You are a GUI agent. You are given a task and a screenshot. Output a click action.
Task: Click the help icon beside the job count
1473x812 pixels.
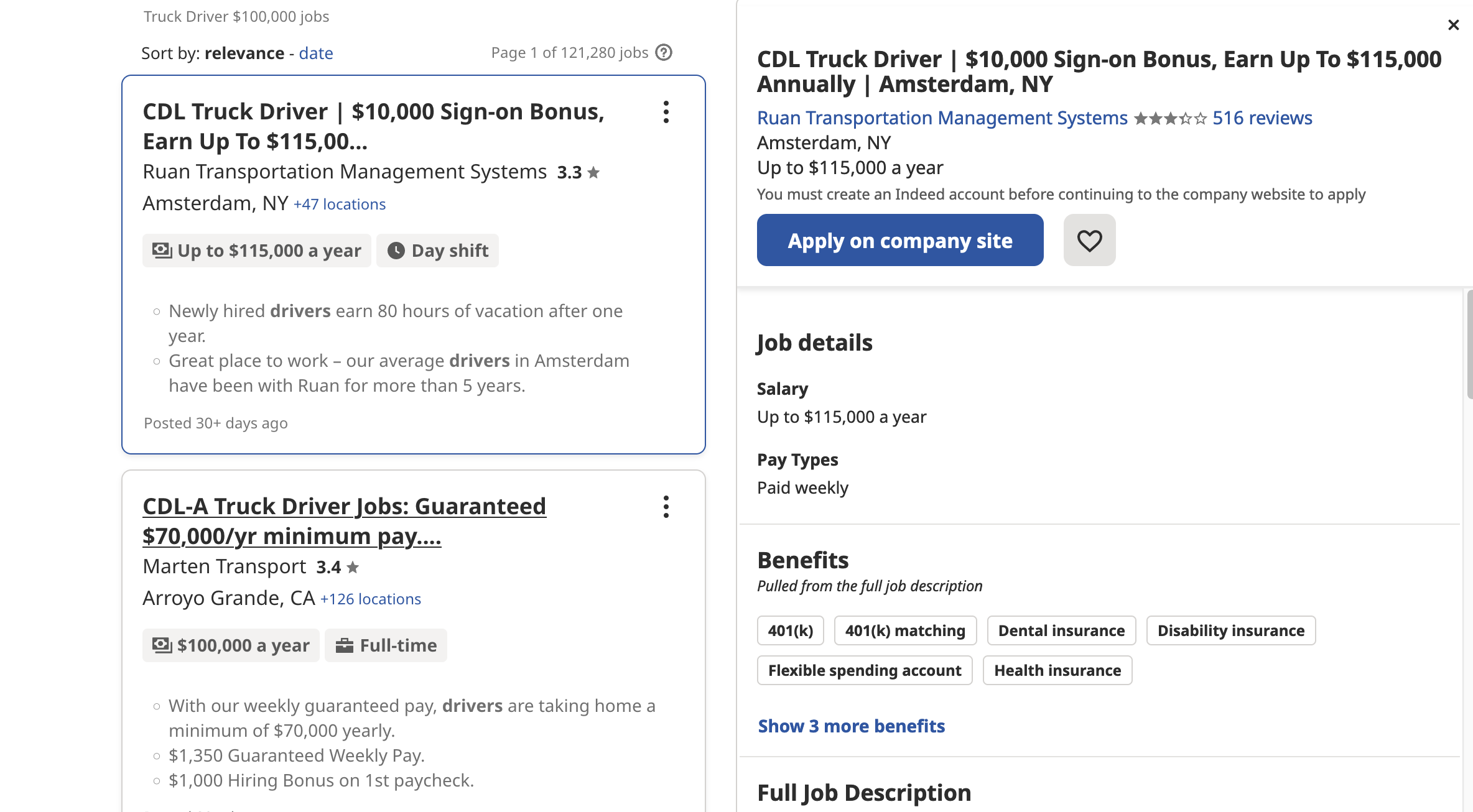[x=664, y=52]
